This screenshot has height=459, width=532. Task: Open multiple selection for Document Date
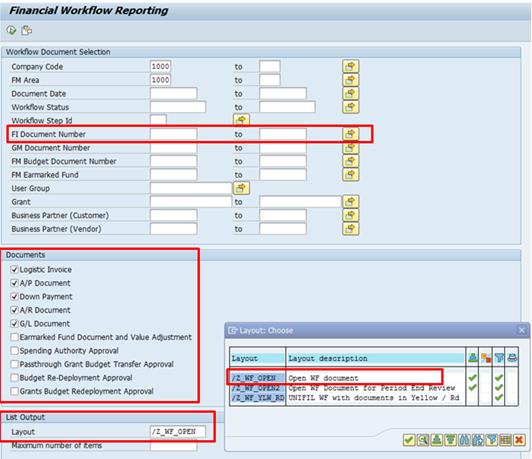350,94
